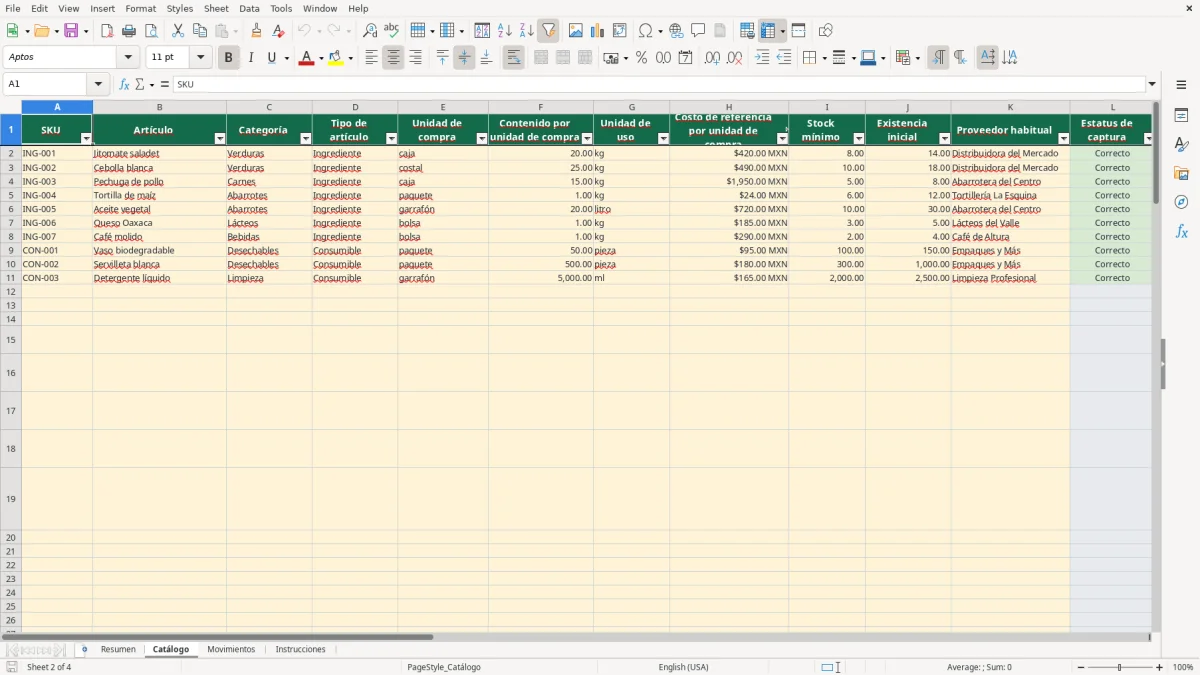Click Zoom In plus button
The width and height of the screenshot is (1200, 675).
1160,667
